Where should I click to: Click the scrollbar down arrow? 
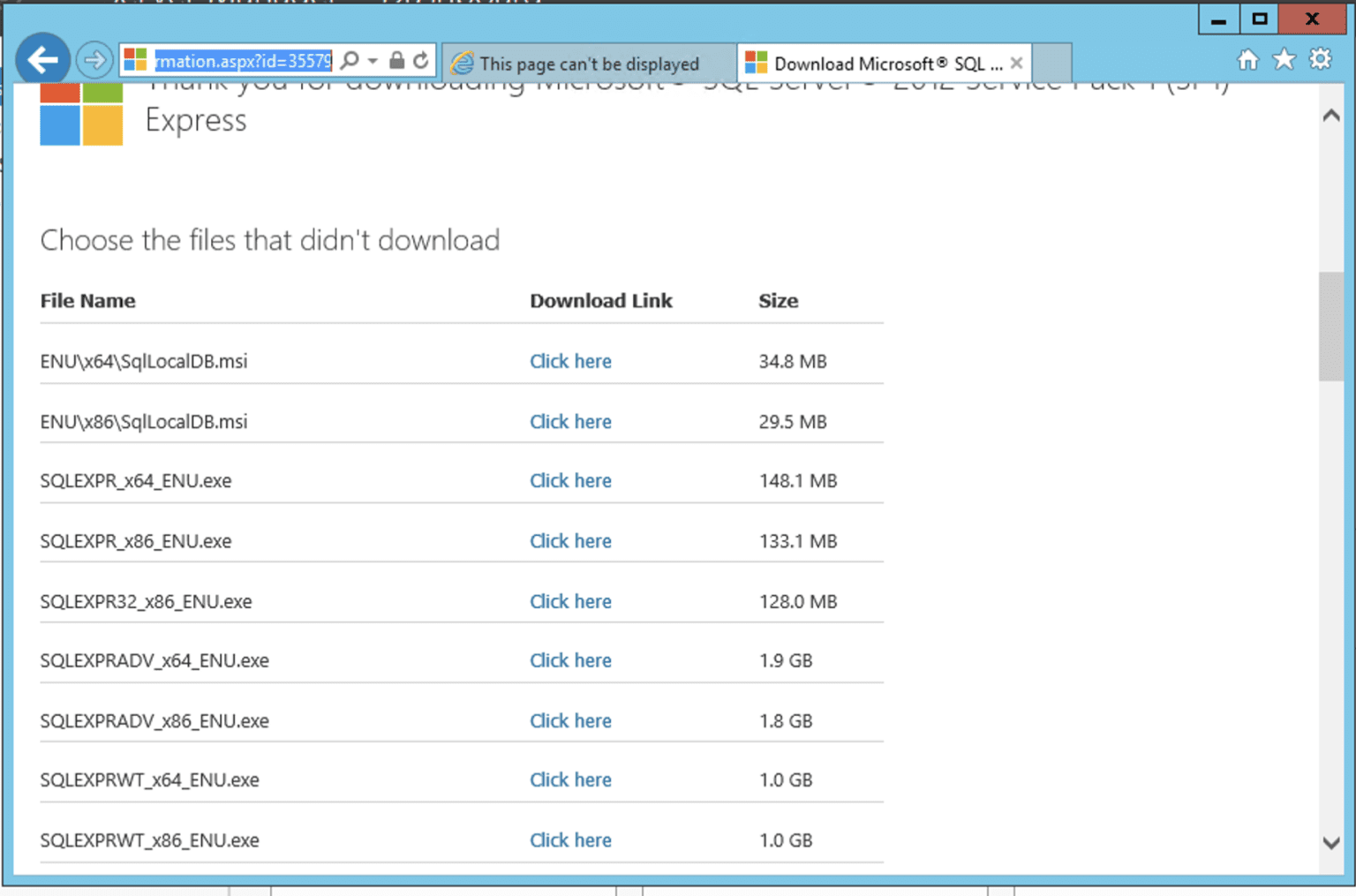pyautogui.click(x=1331, y=844)
